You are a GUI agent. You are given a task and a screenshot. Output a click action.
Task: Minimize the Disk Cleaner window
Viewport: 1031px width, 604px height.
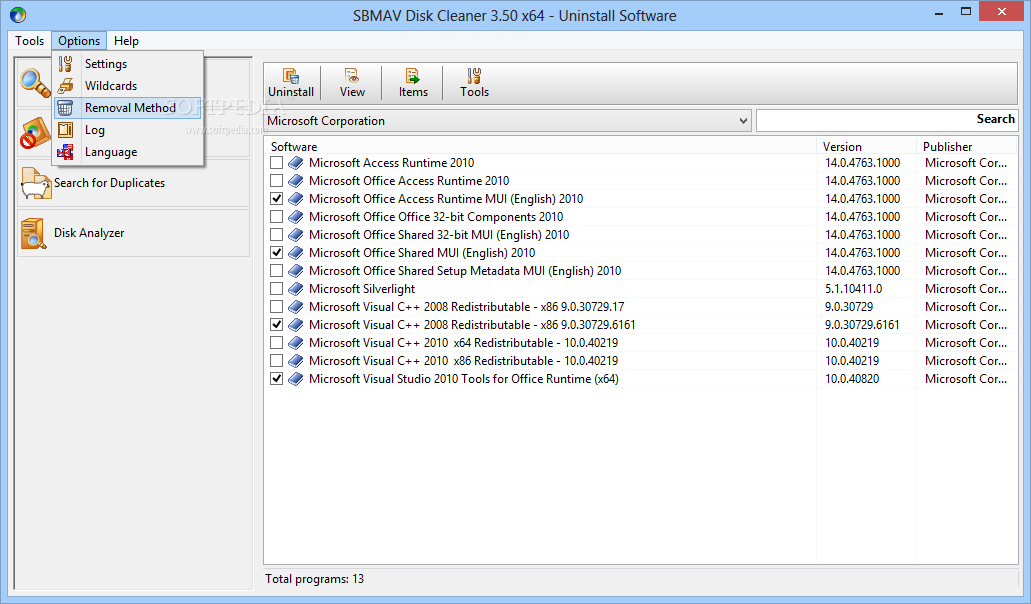coord(938,12)
